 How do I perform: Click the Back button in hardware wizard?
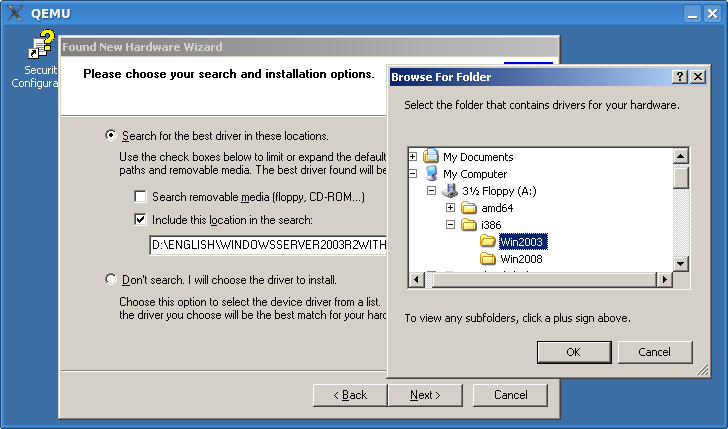350,395
